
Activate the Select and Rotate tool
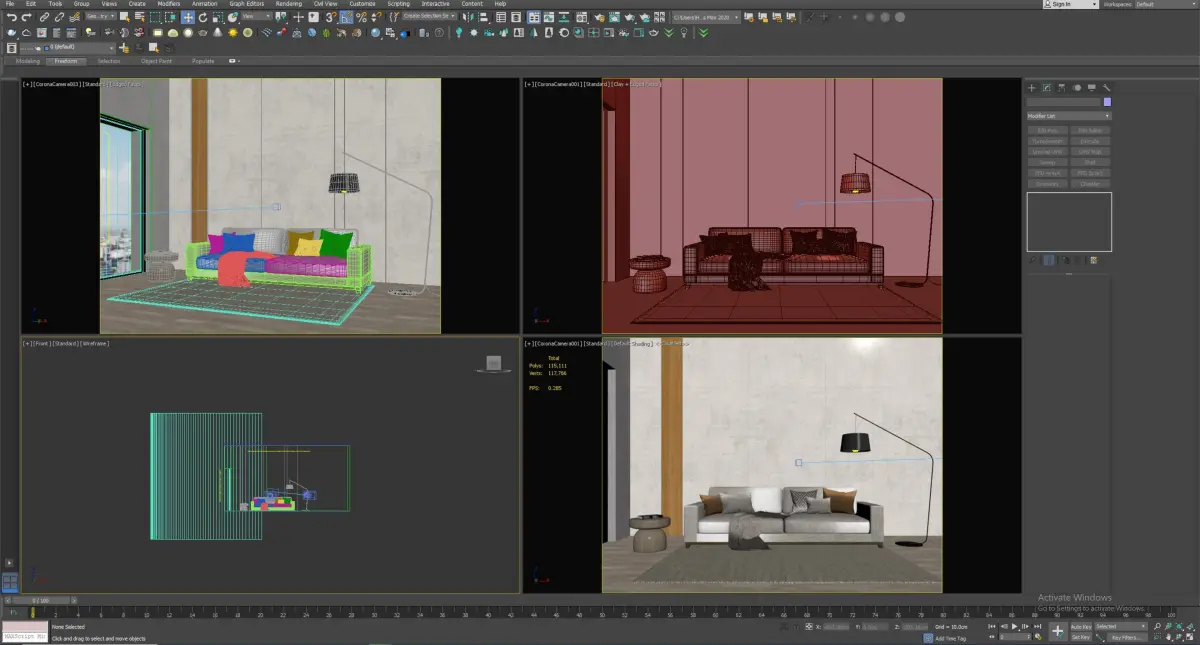pyautogui.click(x=203, y=17)
